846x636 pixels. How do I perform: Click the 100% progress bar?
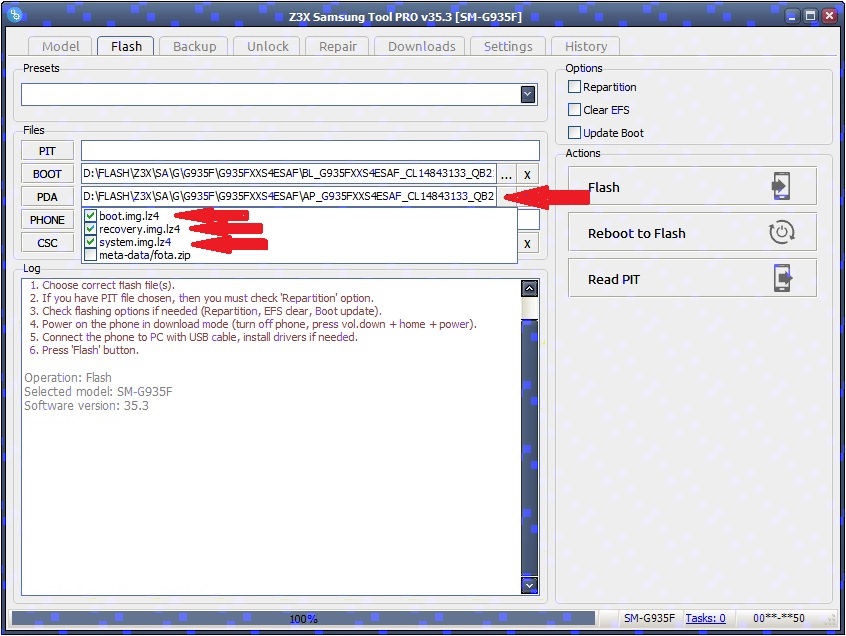point(303,618)
